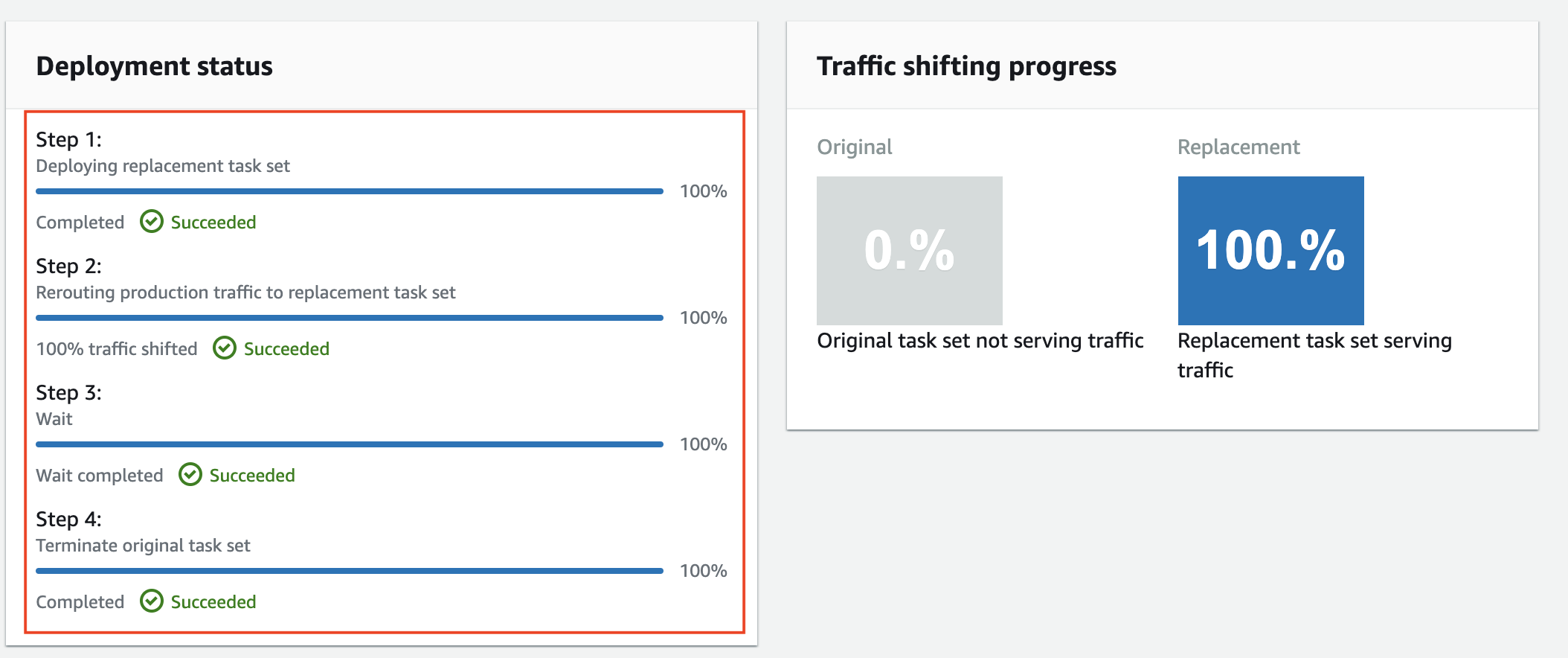Click the Succeeded badge after 100% traffic shifted
This screenshot has height=658, width=1568.
pos(286,348)
